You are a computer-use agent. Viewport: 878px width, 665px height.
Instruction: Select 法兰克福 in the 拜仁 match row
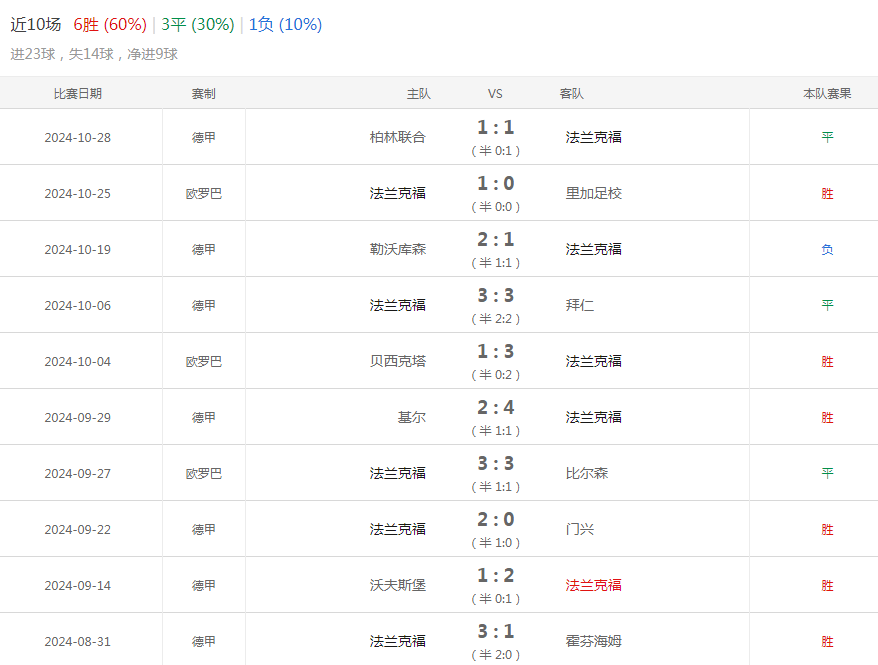(x=398, y=305)
